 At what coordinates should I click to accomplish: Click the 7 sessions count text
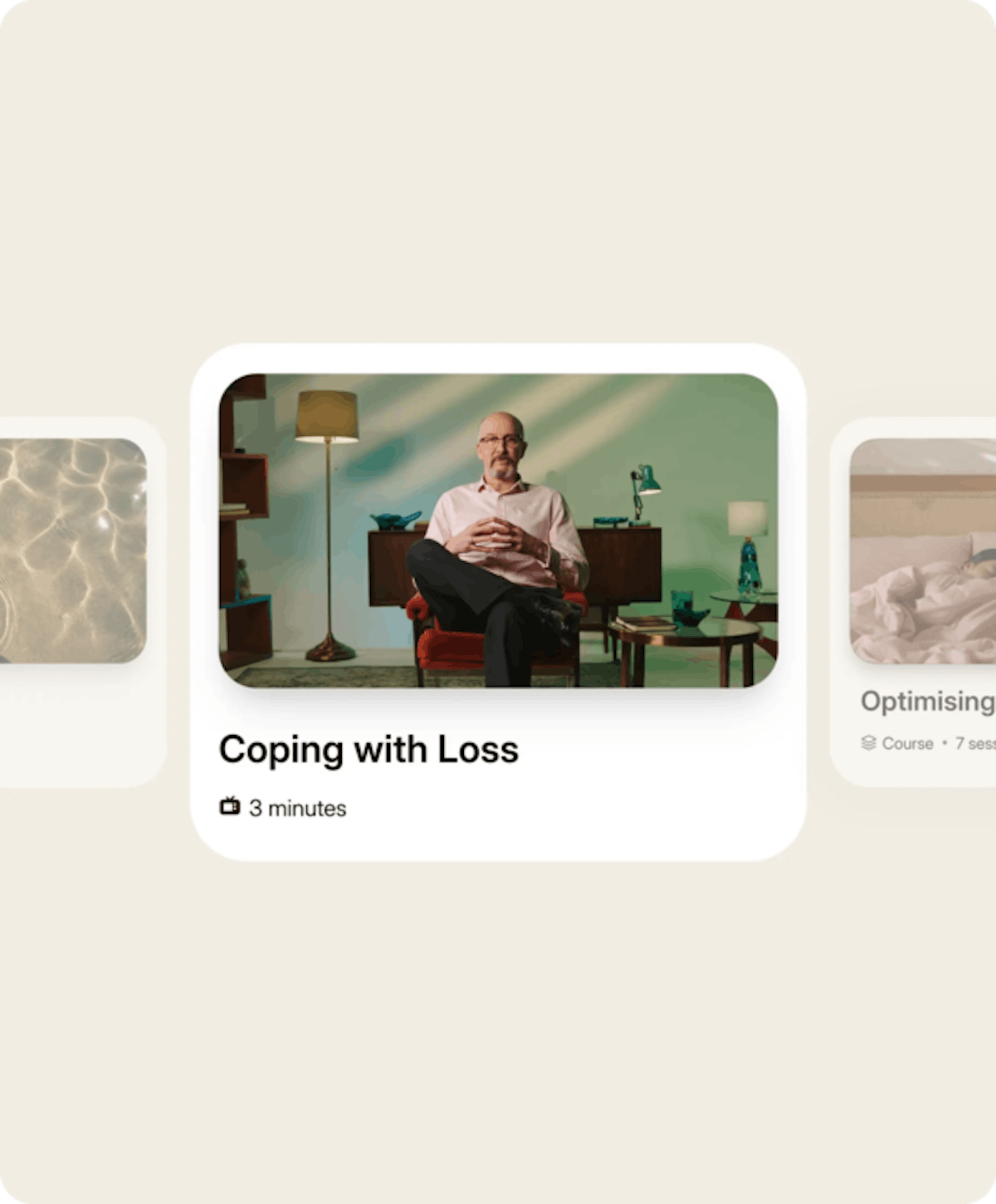point(975,743)
